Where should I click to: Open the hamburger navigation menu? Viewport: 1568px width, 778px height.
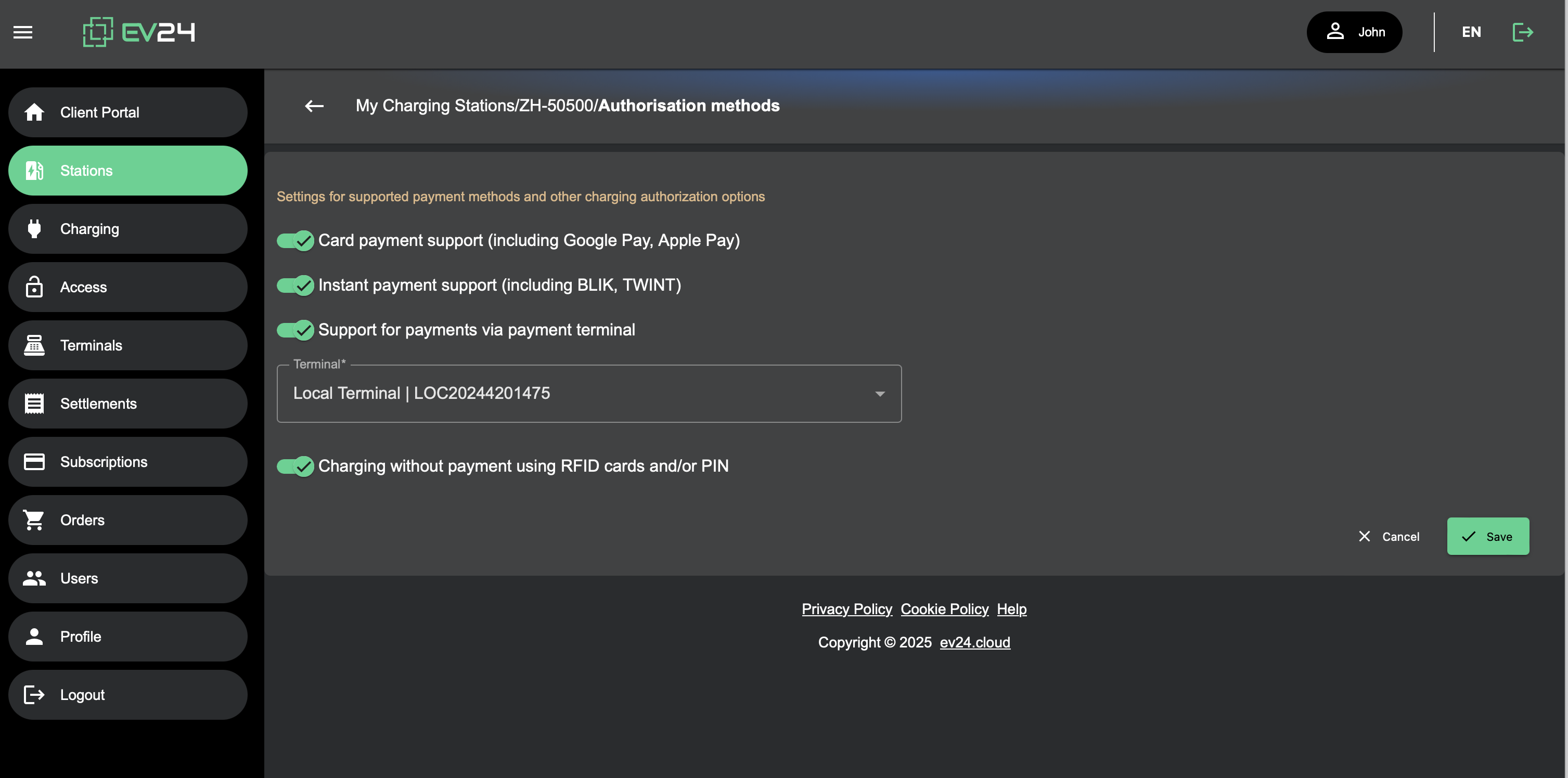[22, 32]
